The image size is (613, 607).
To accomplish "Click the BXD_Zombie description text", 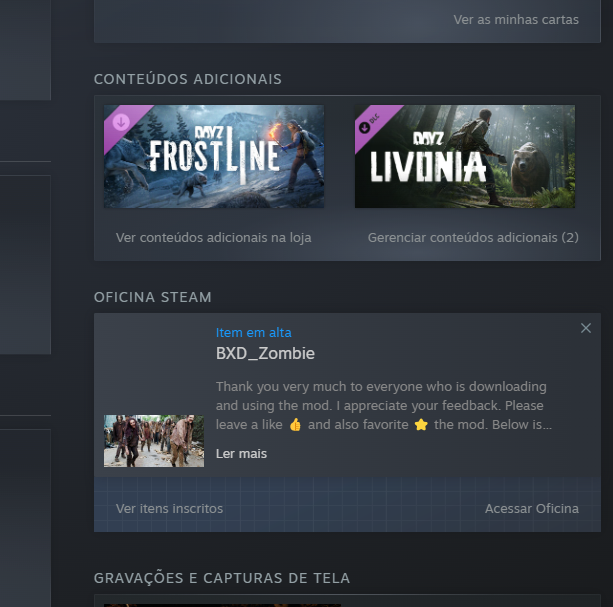I will tap(384, 406).
